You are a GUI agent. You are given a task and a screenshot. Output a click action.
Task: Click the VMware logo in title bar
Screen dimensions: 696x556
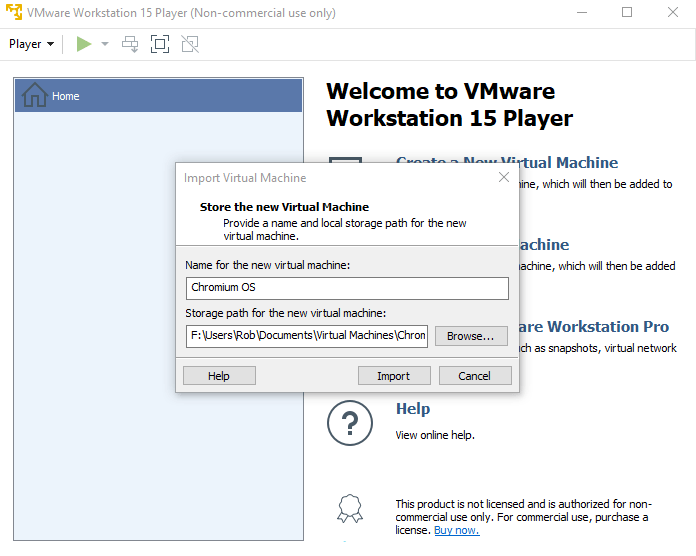coord(14,12)
